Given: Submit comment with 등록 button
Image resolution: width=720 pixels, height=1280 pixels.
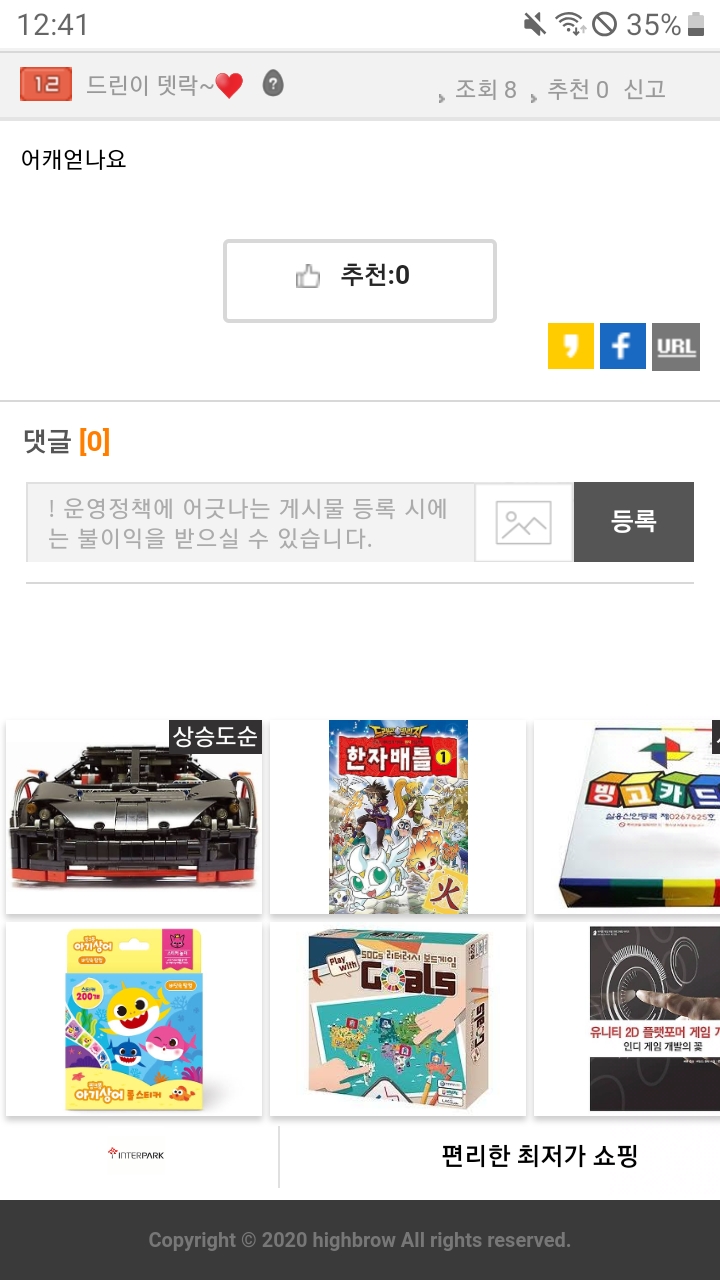Looking at the screenshot, I should [x=634, y=522].
